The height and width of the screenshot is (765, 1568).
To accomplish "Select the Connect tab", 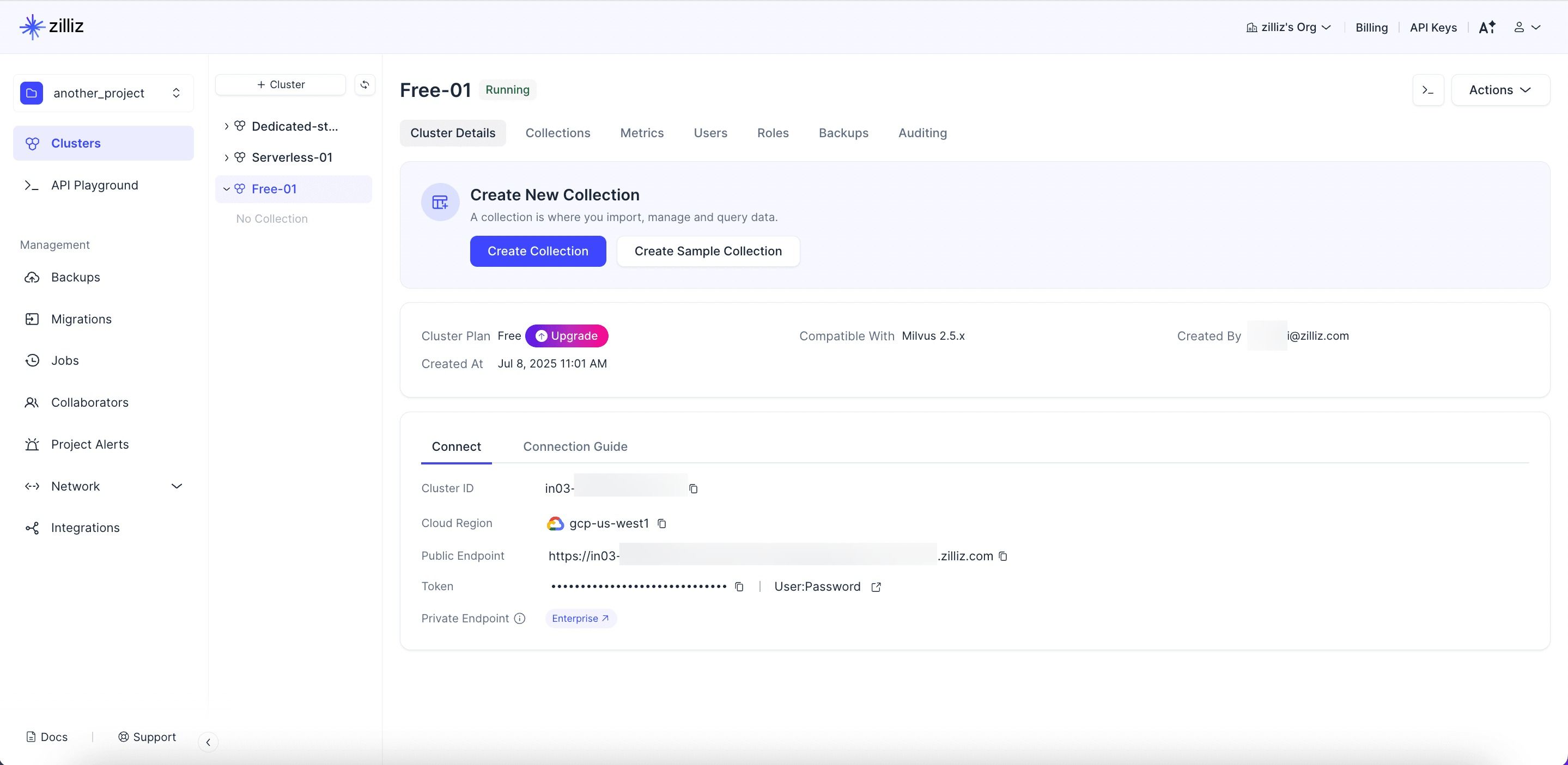I will pyautogui.click(x=456, y=446).
